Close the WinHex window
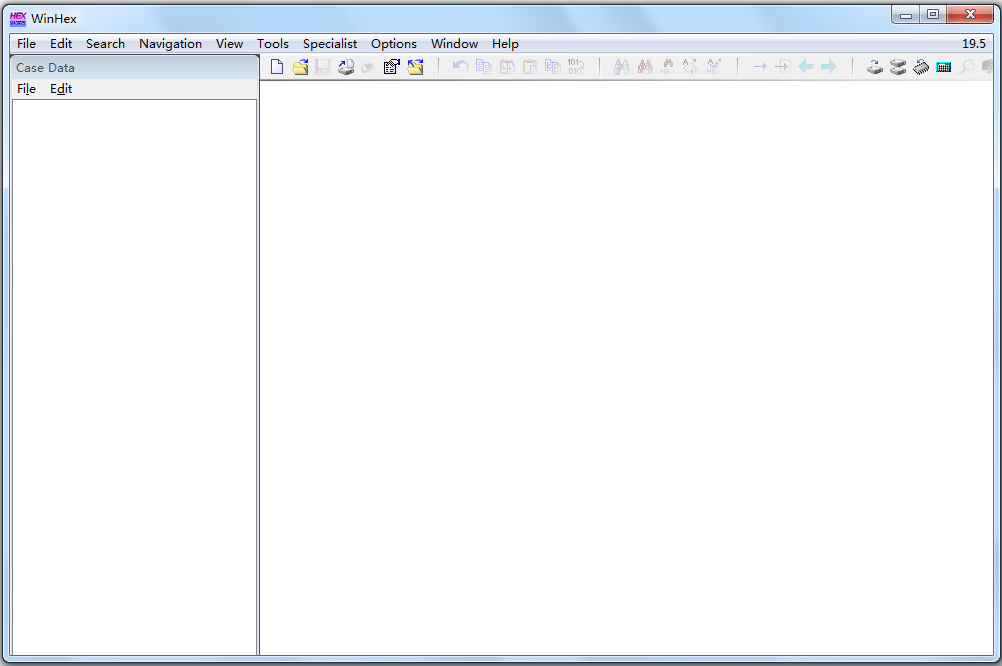This screenshot has width=1002, height=666. [970, 15]
